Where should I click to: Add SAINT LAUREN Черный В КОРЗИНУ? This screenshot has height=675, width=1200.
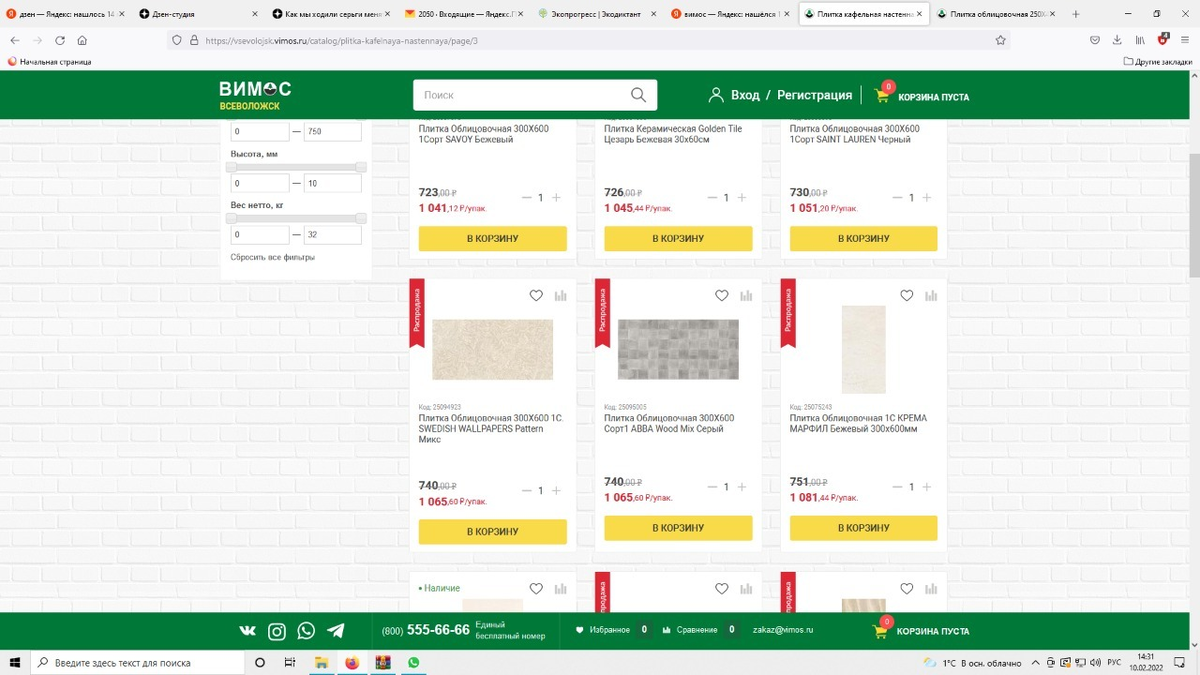pos(863,238)
